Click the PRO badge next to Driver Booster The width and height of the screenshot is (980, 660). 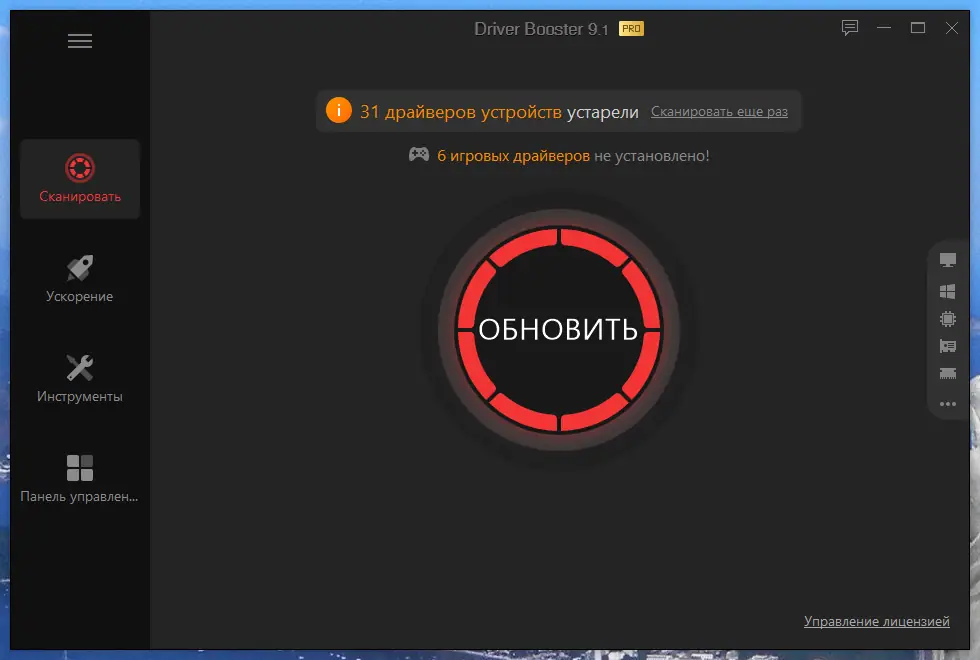[x=633, y=29]
